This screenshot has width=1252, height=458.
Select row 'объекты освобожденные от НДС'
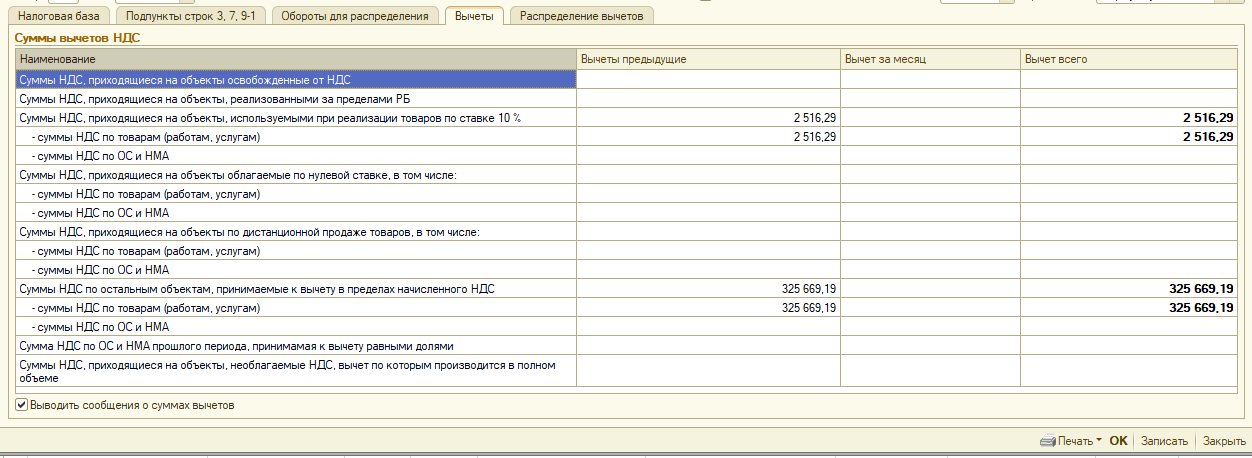coord(296,79)
